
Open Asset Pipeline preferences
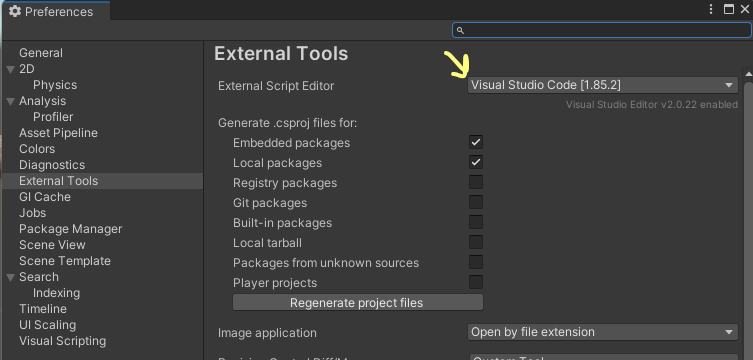58,133
